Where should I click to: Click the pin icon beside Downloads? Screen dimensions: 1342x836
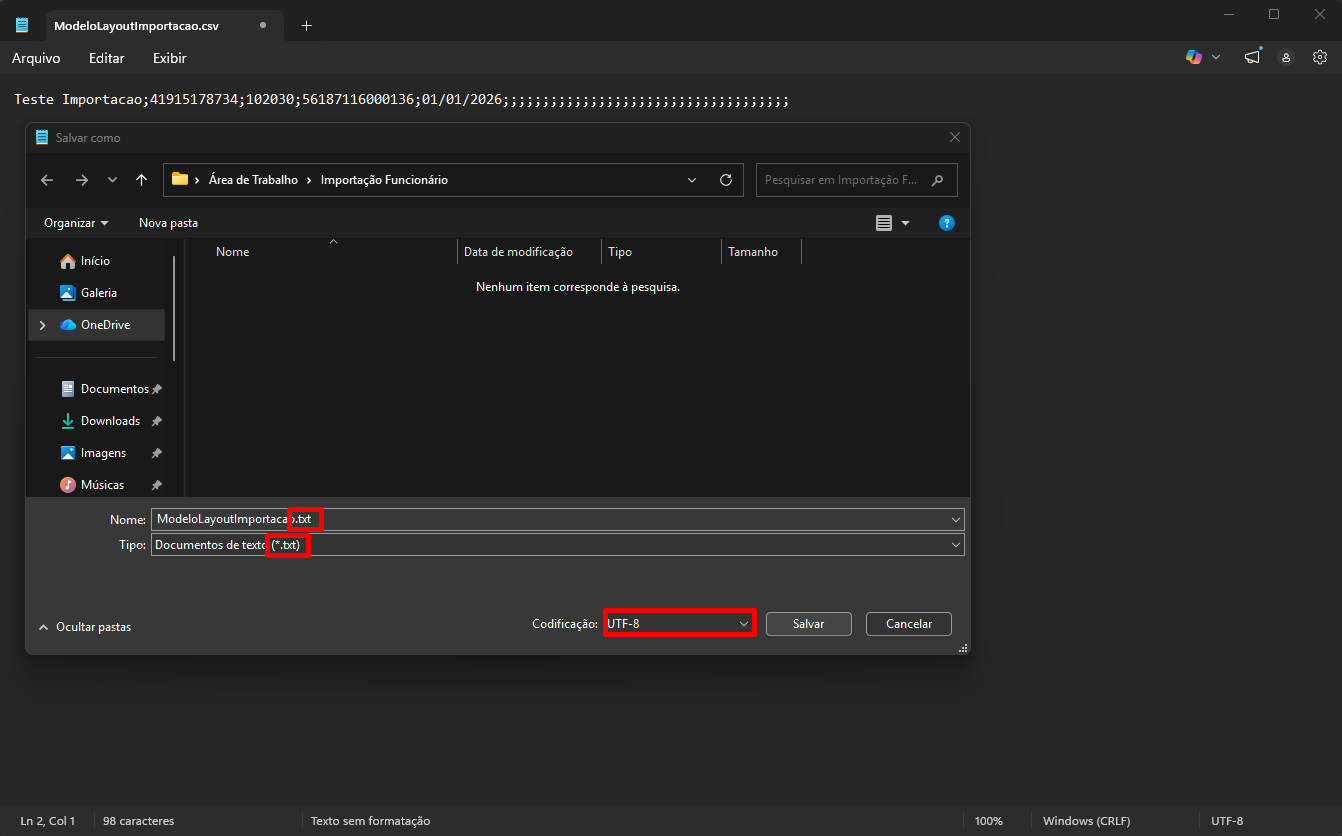pyautogui.click(x=157, y=421)
